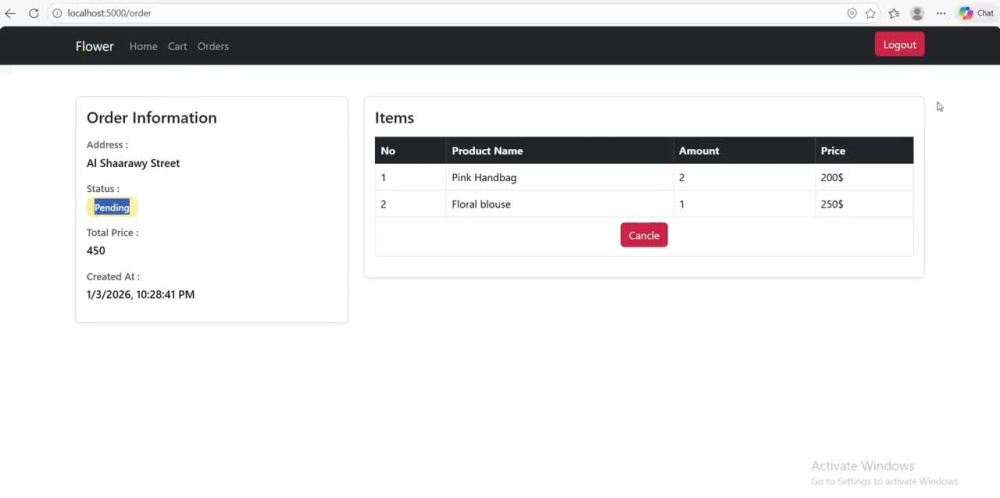Click the 200$ price cell

[864, 177]
